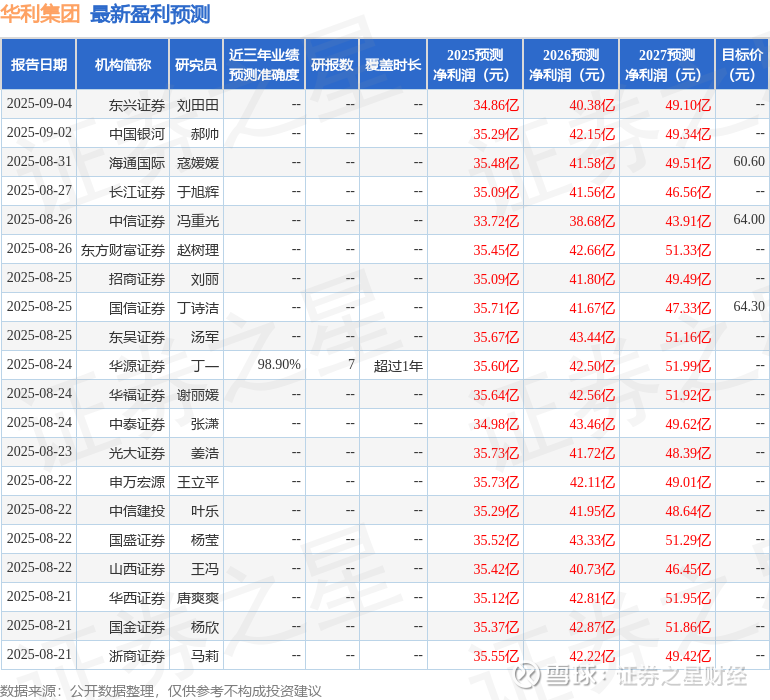Click the 近三年业绩预测准确度 column header
Image resolution: width=770 pixels, height=700 pixels.
pyautogui.click(x=264, y=65)
